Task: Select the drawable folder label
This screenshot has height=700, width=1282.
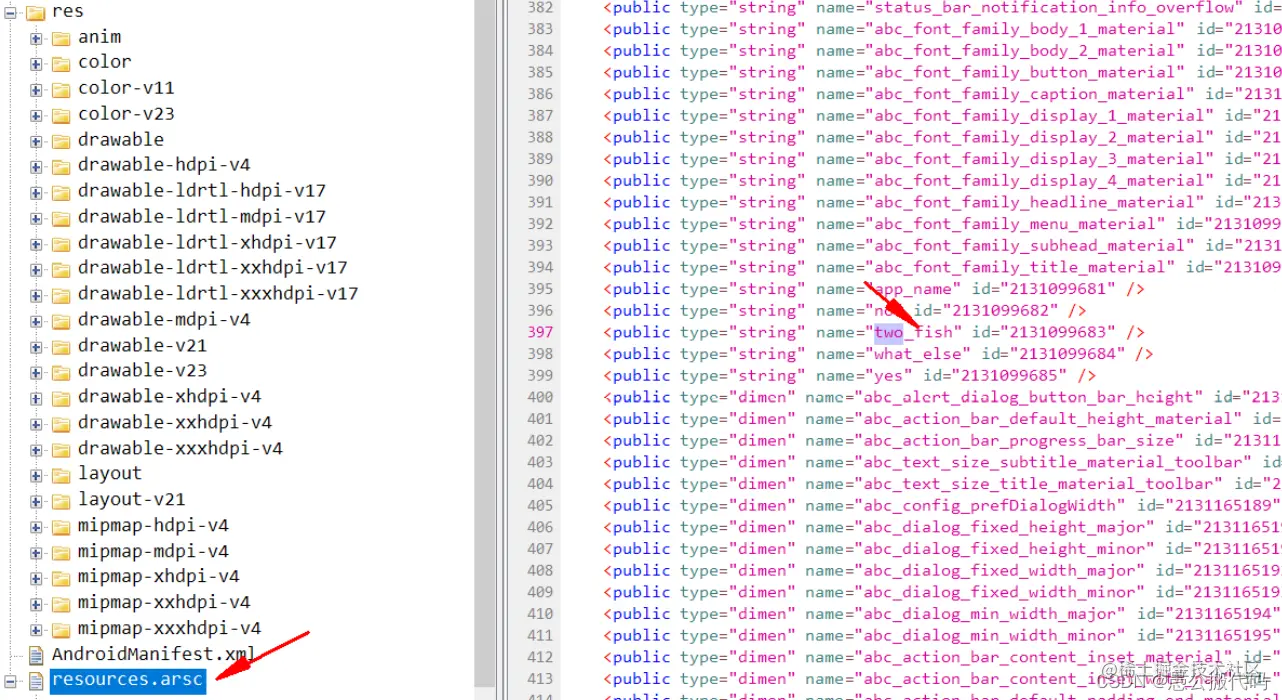Action: [x=121, y=140]
